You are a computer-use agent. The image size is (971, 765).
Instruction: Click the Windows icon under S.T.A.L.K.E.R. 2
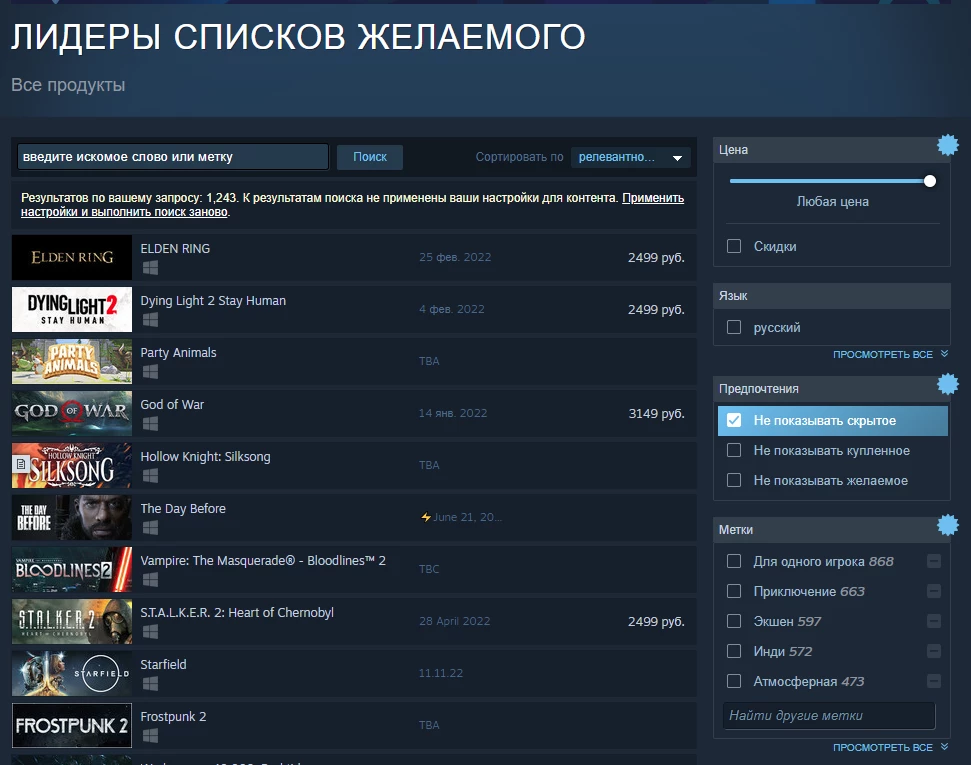pos(150,632)
